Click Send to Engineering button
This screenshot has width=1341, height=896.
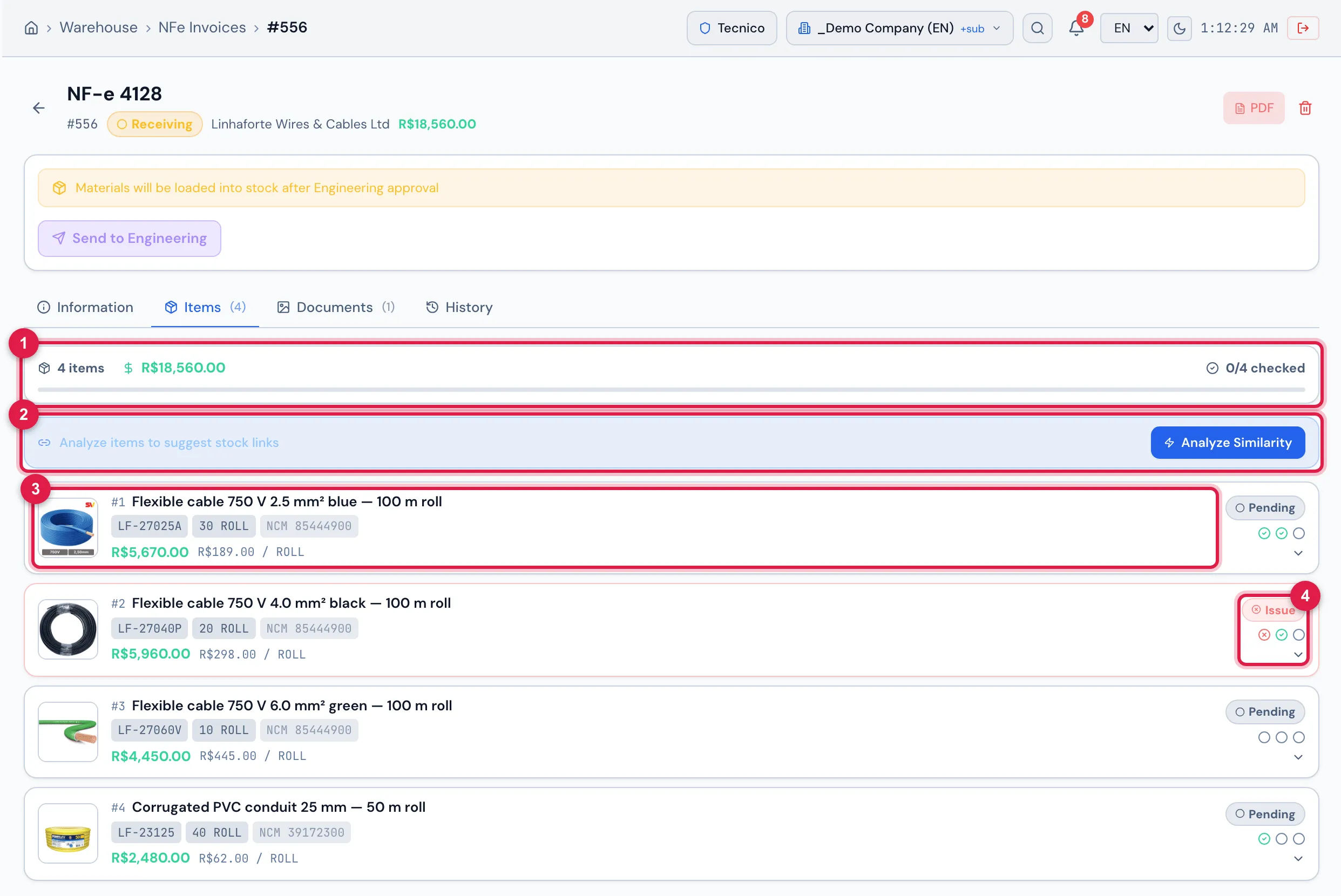129,238
